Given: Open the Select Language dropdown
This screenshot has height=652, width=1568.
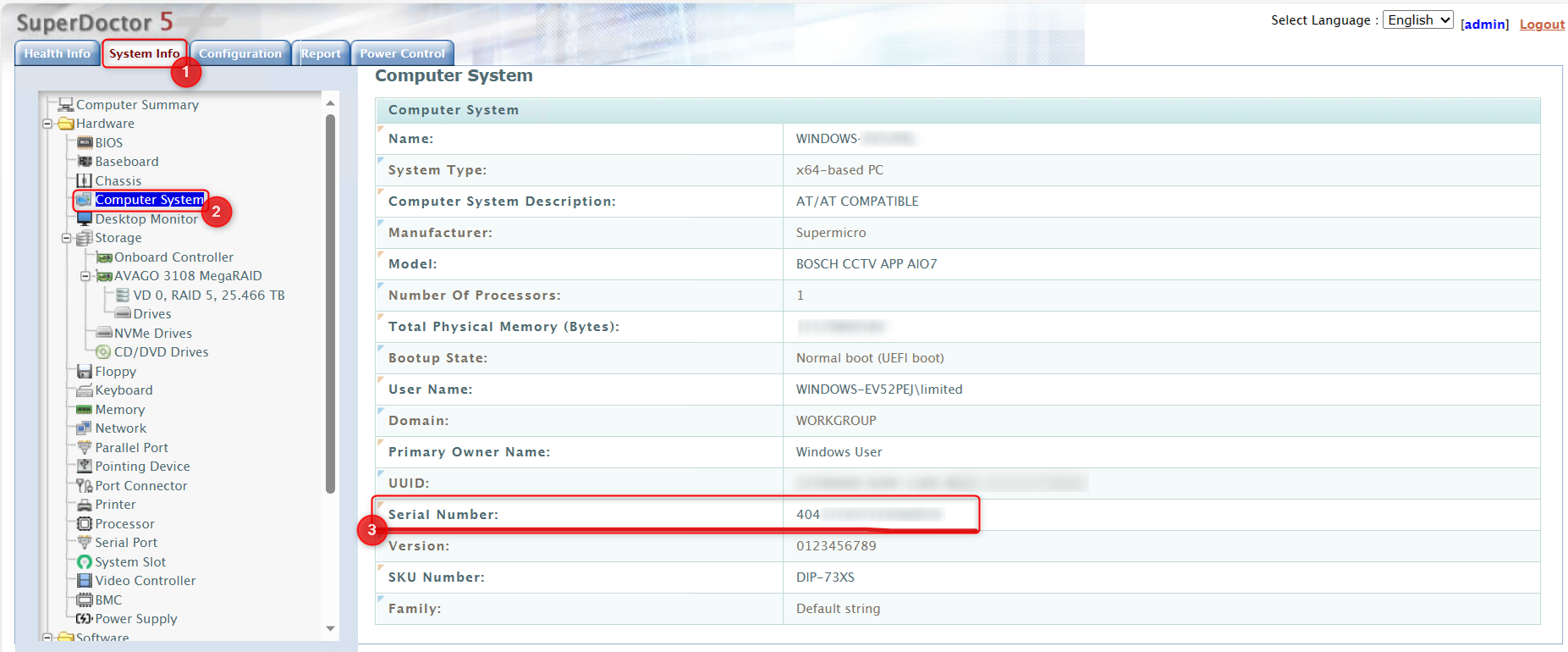Looking at the screenshot, I should [1417, 20].
